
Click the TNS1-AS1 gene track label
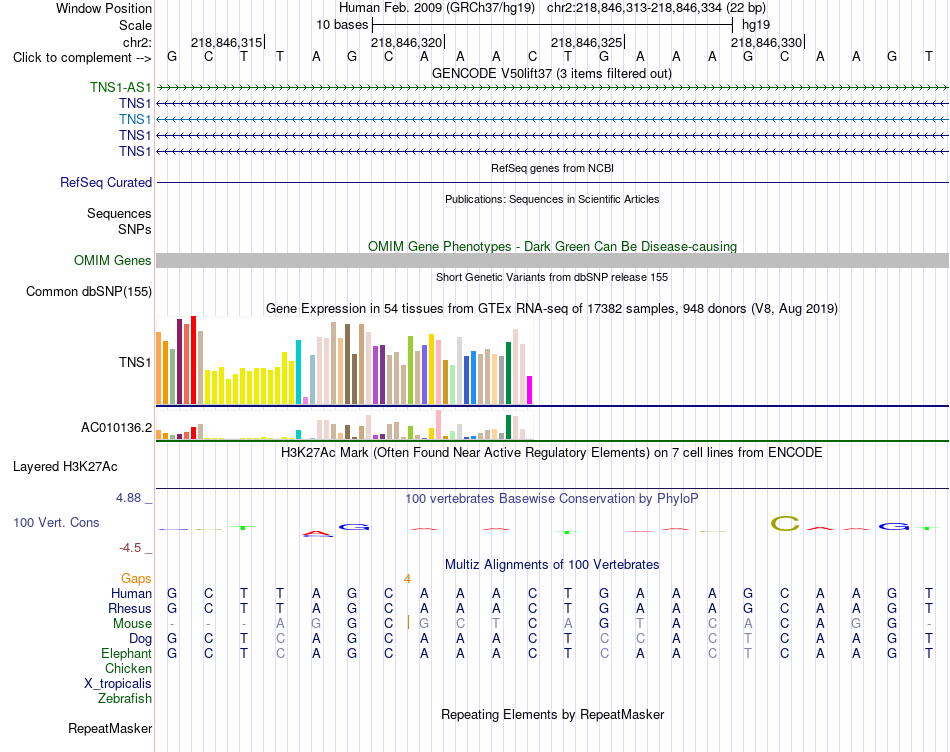[121, 87]
